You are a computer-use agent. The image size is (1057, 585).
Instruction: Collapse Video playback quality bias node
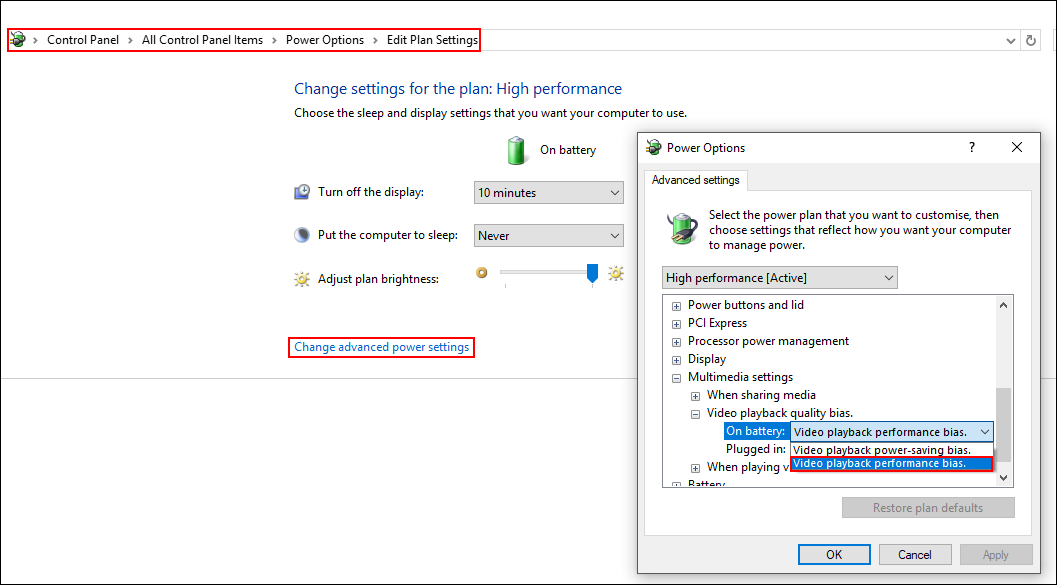point(695,414)
